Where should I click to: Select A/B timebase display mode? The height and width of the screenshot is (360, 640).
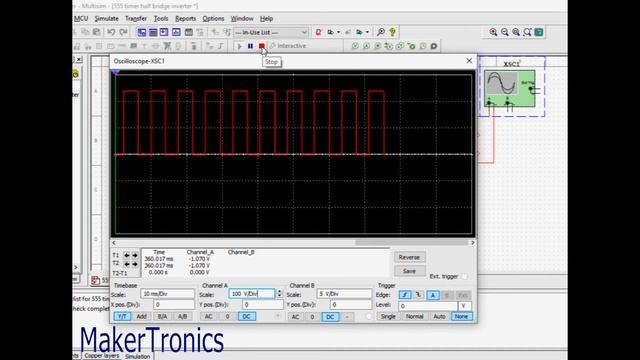click(182, 316)
